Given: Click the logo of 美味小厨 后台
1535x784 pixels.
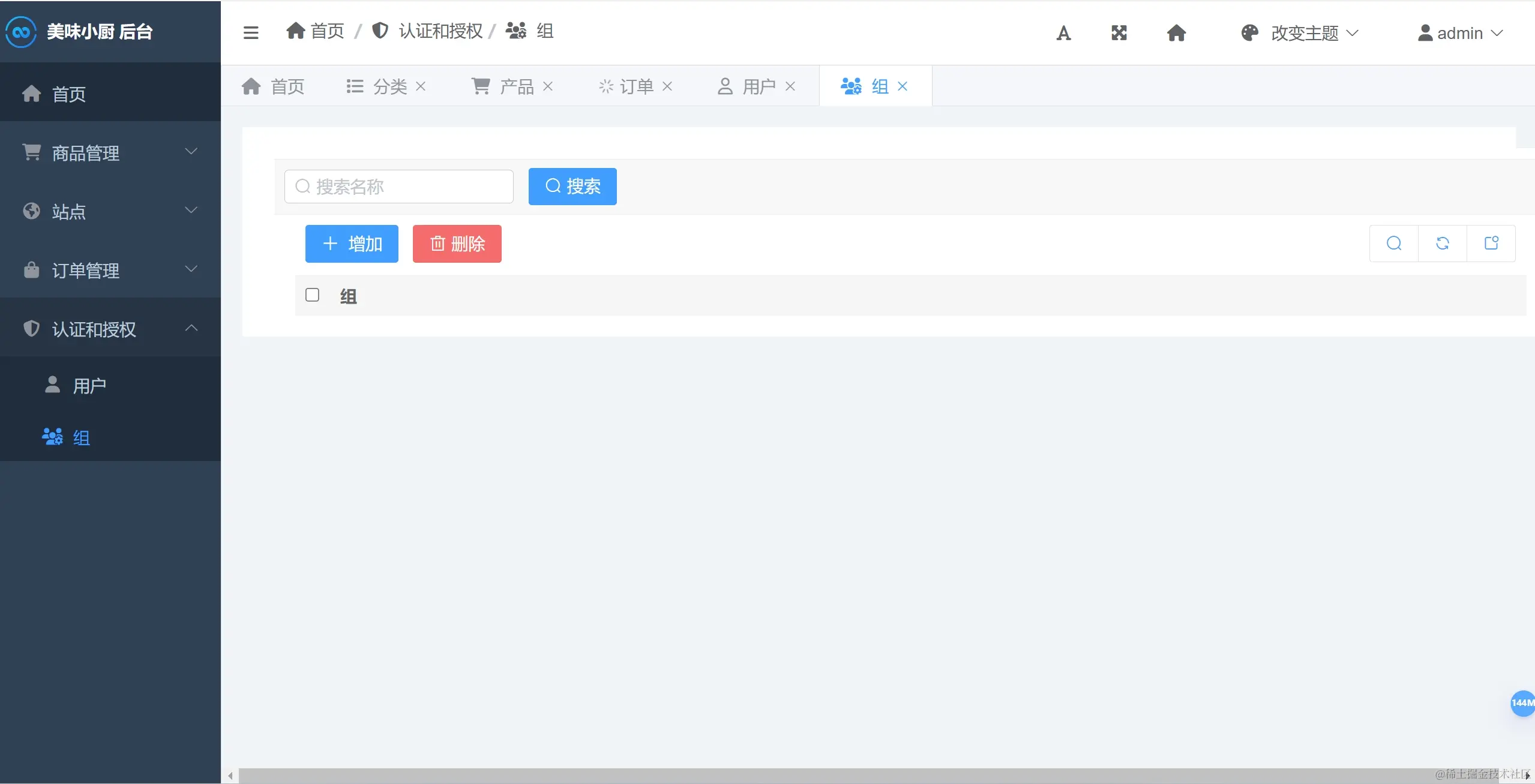Looking at the screenshot, I should (22, 32).
